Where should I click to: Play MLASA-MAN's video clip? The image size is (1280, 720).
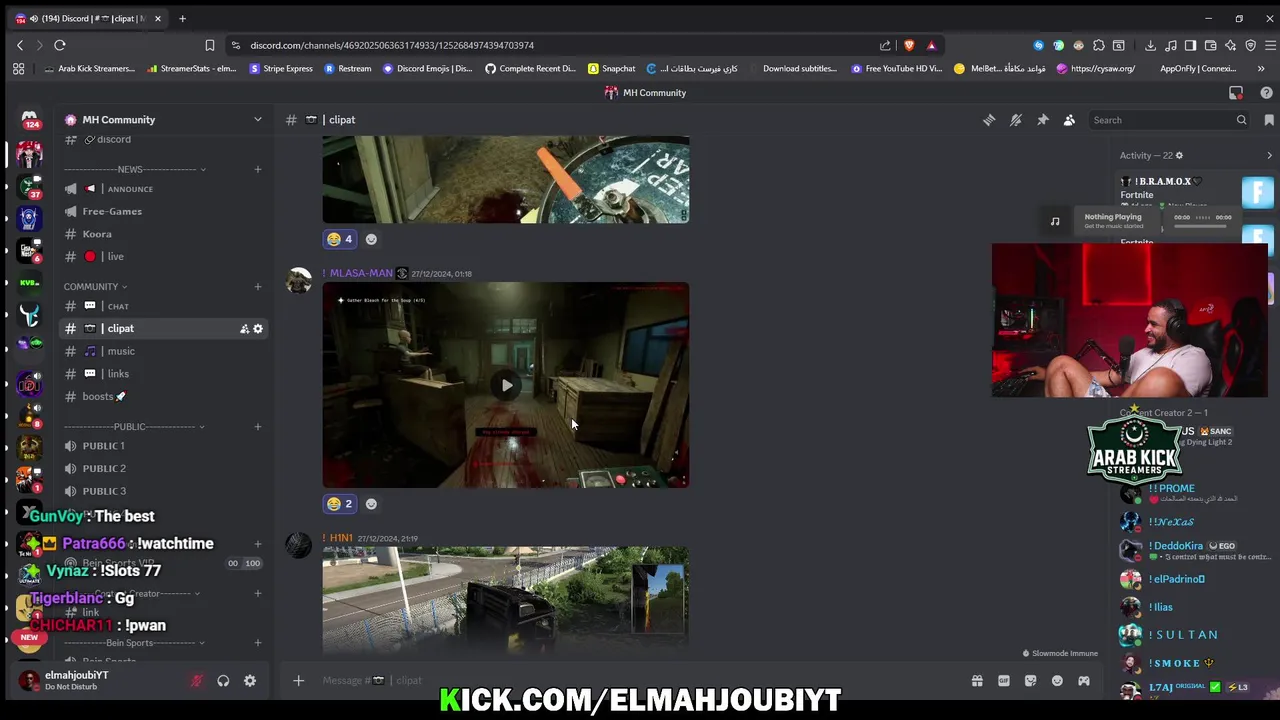coord(506,385)
